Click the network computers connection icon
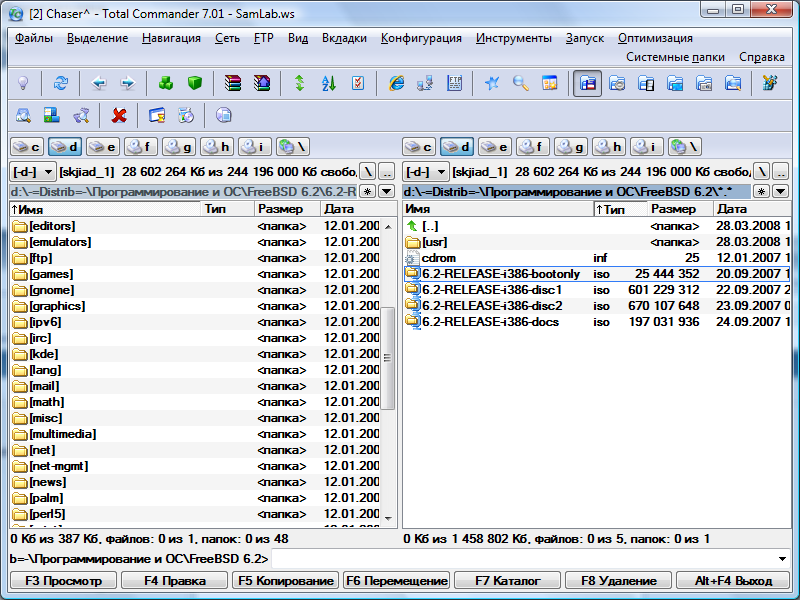Screen dimensions: 800x600 (425, 83)
